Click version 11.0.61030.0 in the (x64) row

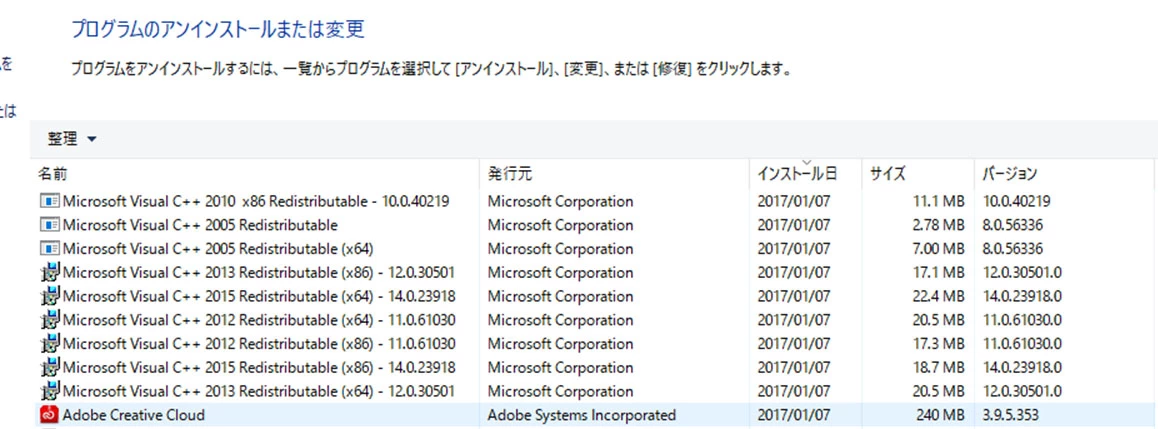pos(1022,320)
